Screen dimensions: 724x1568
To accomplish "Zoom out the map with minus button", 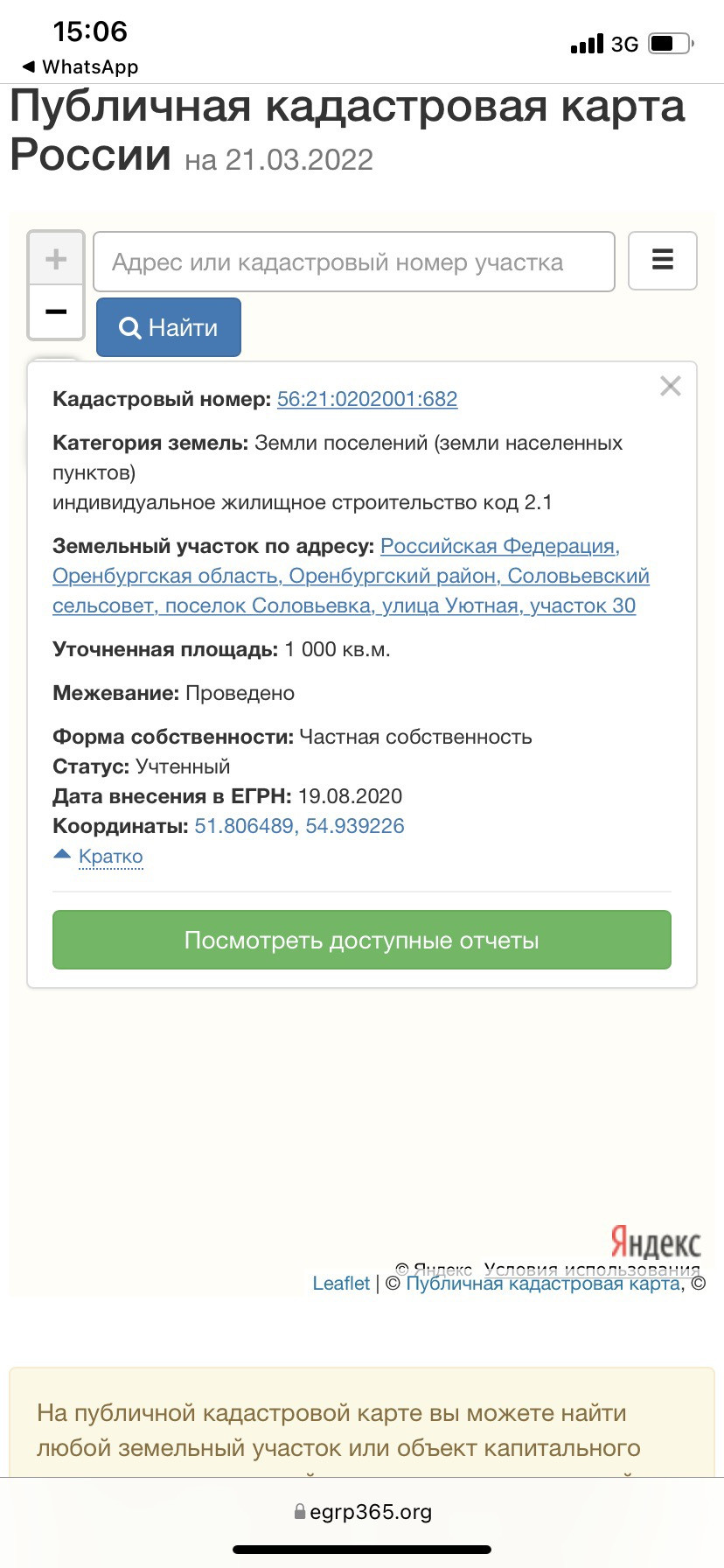I will pos(56,311).
